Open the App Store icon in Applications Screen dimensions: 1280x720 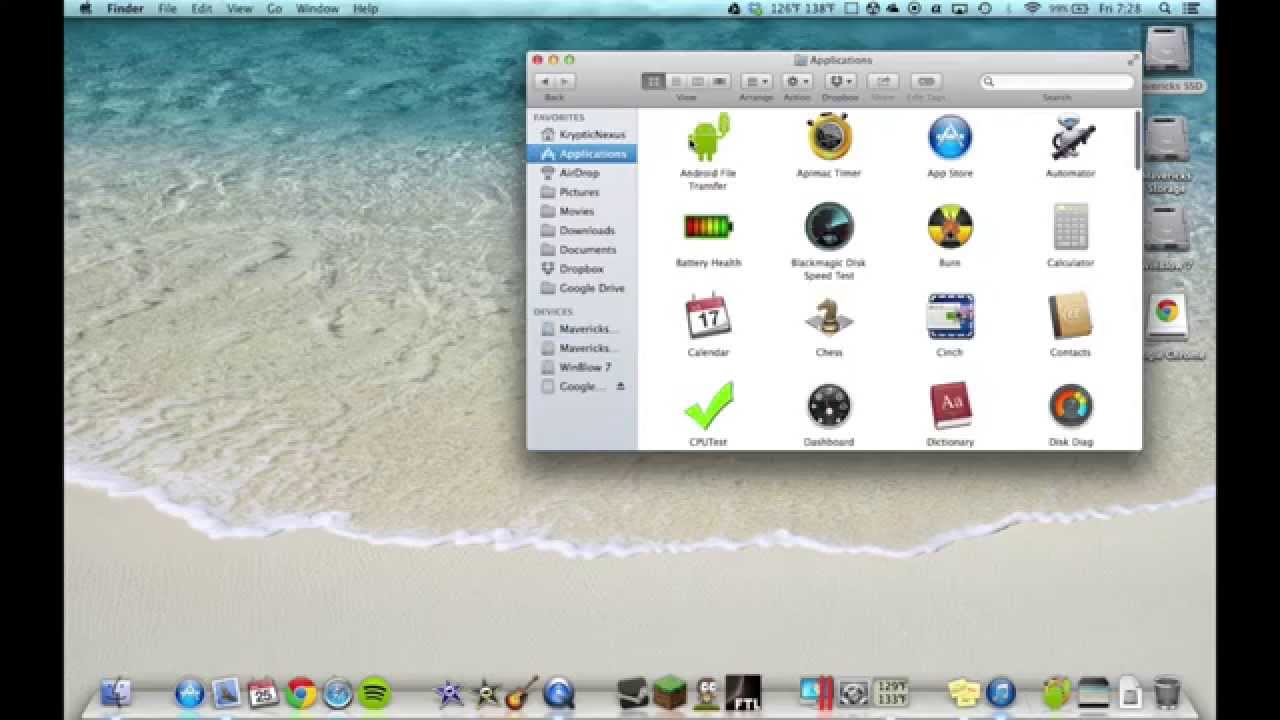[x=950, y=138]
